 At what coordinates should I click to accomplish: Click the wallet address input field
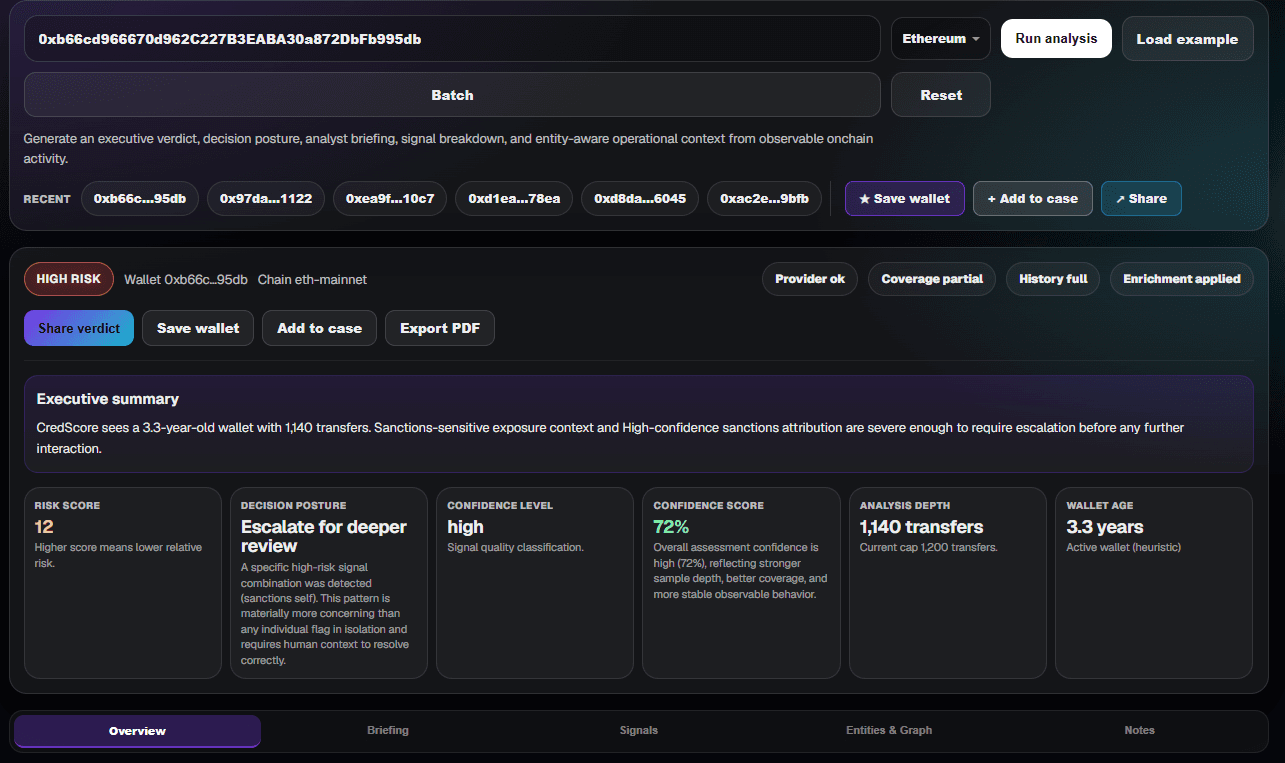[452, 39]
